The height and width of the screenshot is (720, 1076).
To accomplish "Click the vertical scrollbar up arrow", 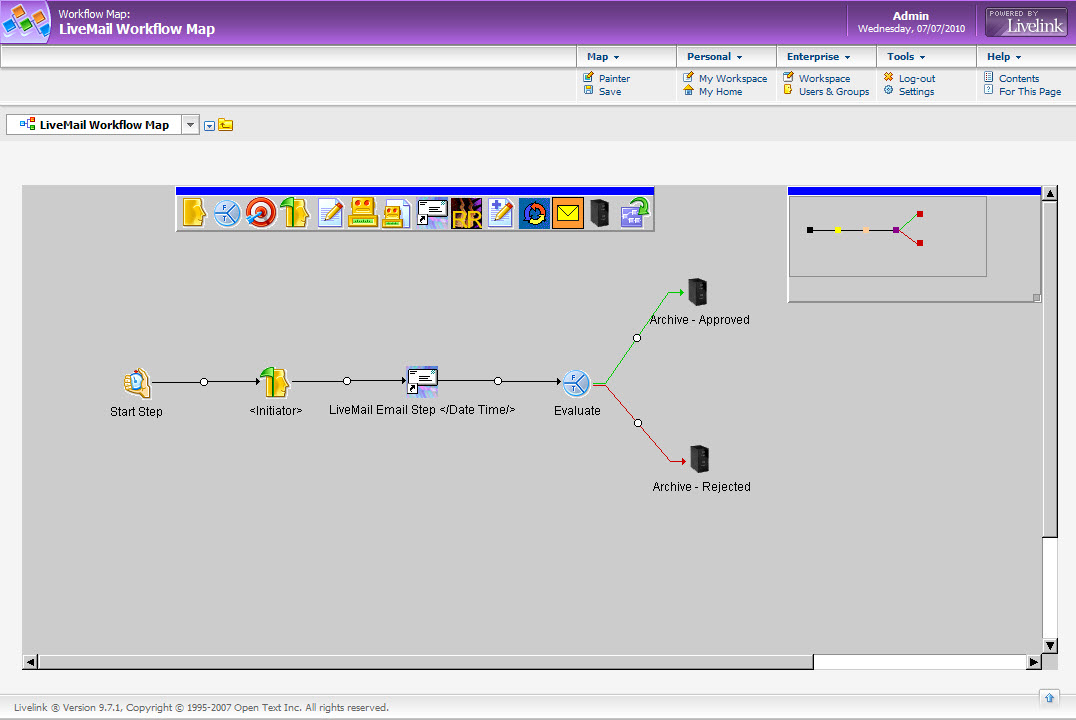I will click(1050, 194).
